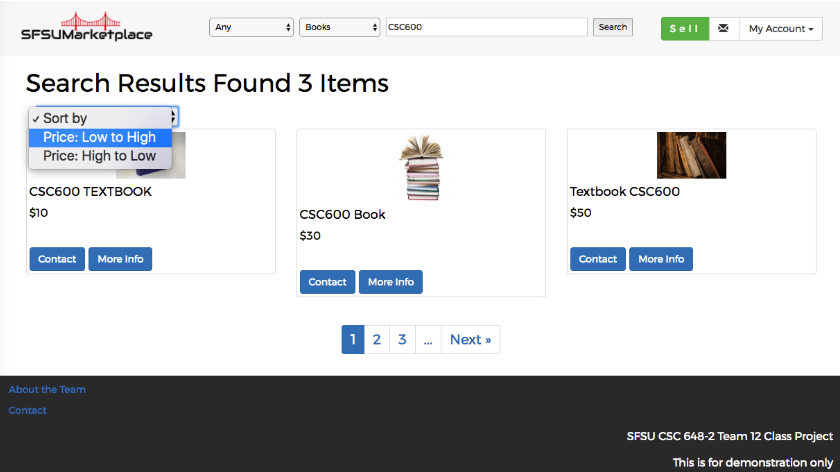Screen dimensions: 840x472
Task: Click the Next » pagination link
Action: click(470, 340)
